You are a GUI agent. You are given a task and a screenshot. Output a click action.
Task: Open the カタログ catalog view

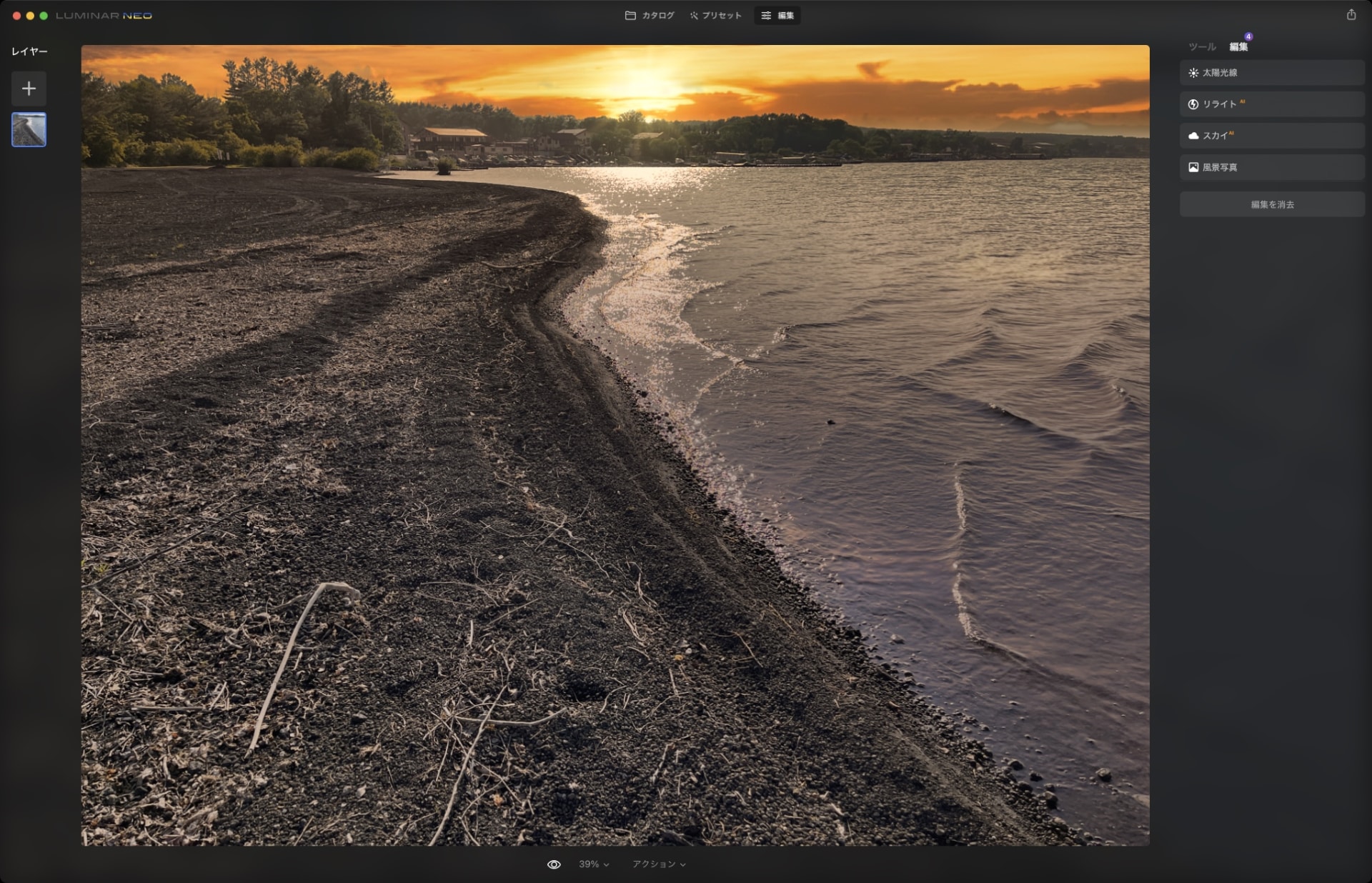(x=650, y=15)
